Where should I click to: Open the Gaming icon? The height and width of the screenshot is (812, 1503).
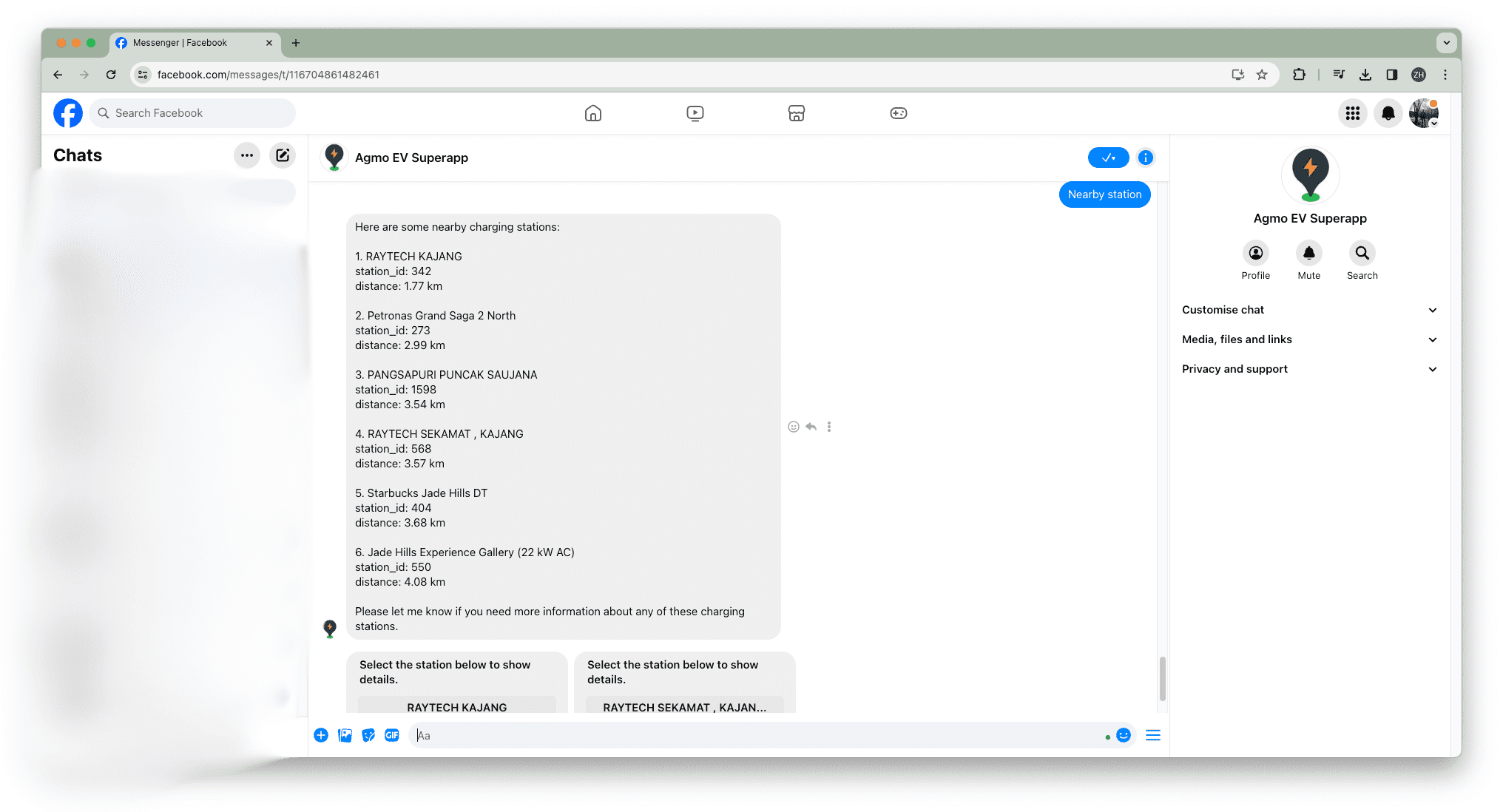click(899, 113)
